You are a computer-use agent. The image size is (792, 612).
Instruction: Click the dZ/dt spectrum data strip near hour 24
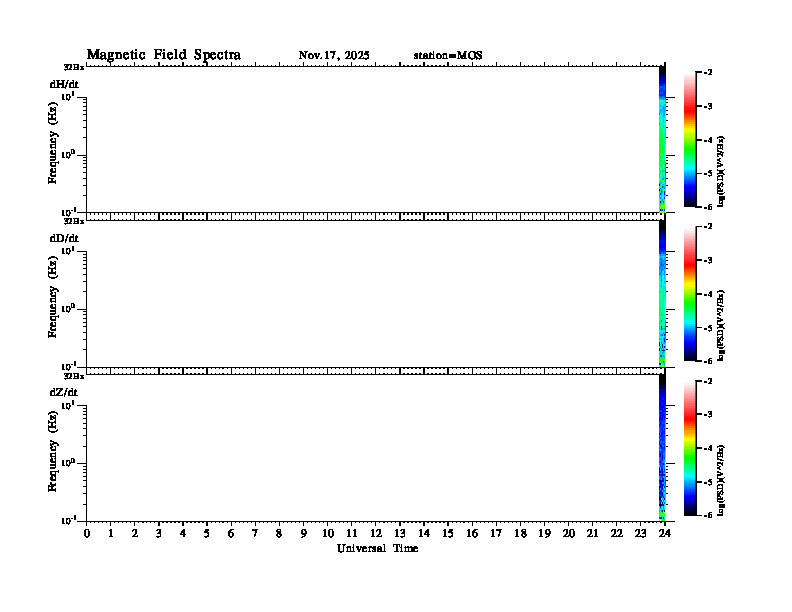pyautogui.click(x=662, y=447)
